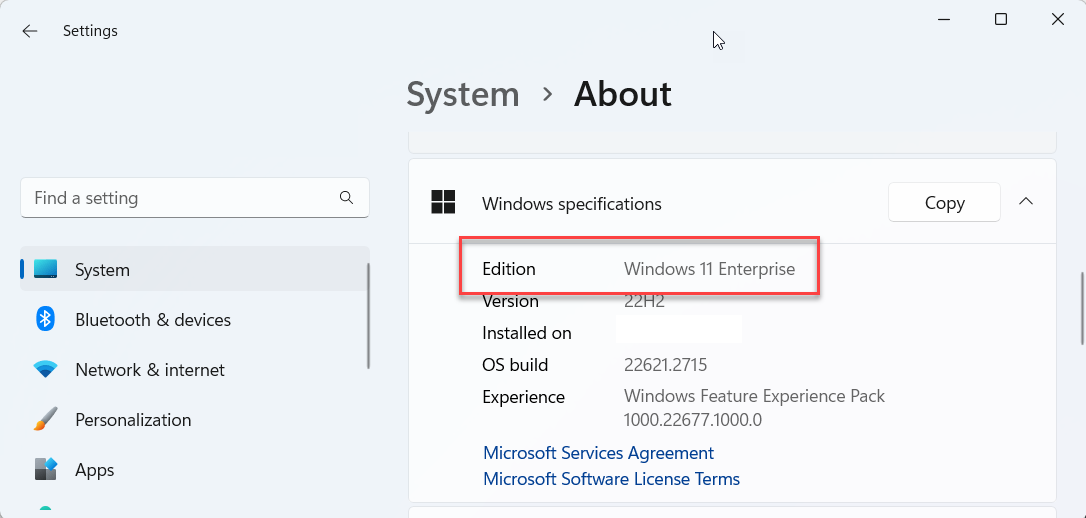Viewport: 1086px width, 518px height.
Task: Click the Windows specifications heading
Action: point(571,204)
